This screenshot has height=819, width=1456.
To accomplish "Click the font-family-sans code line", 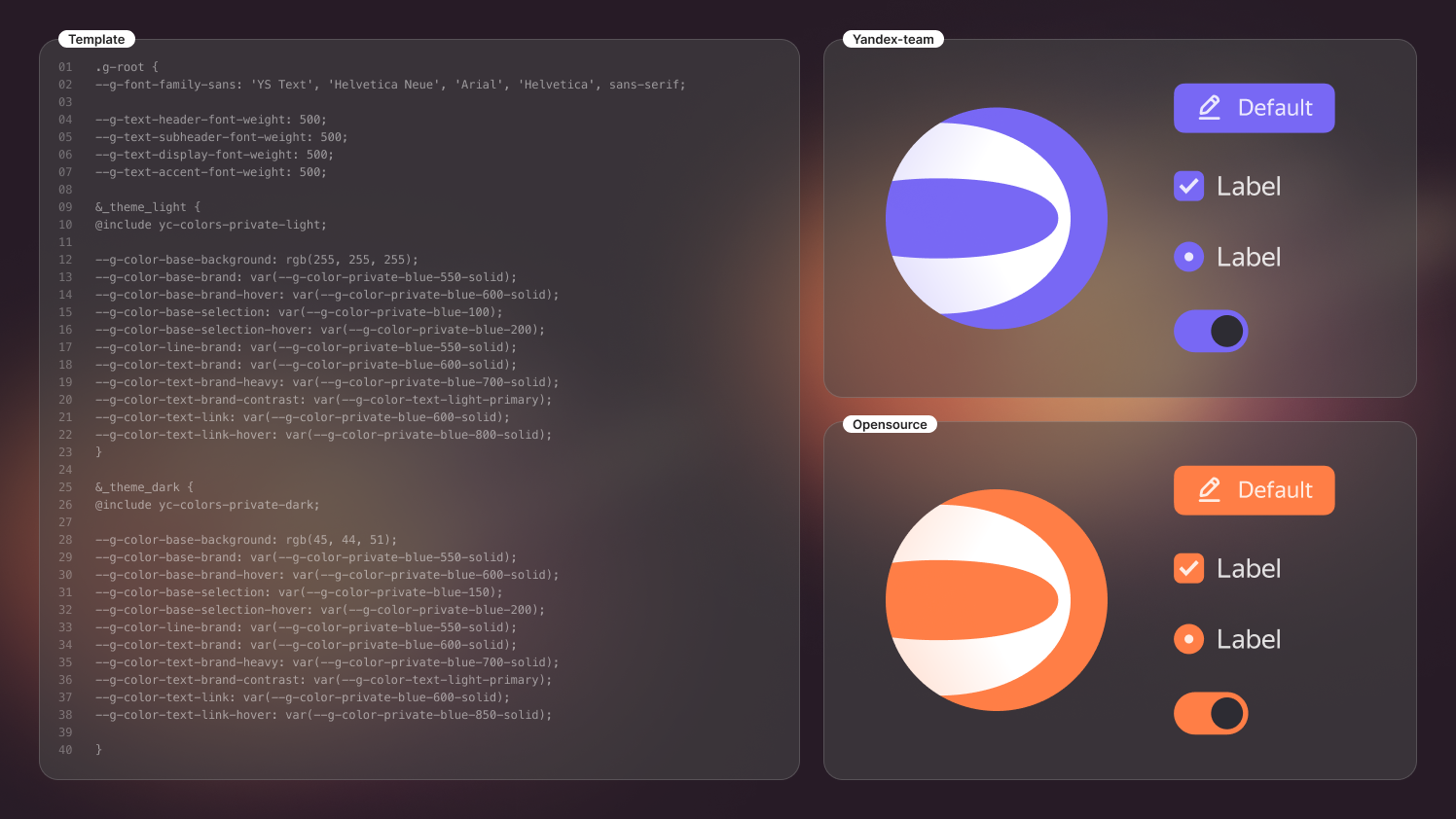I will coord(390,85).
